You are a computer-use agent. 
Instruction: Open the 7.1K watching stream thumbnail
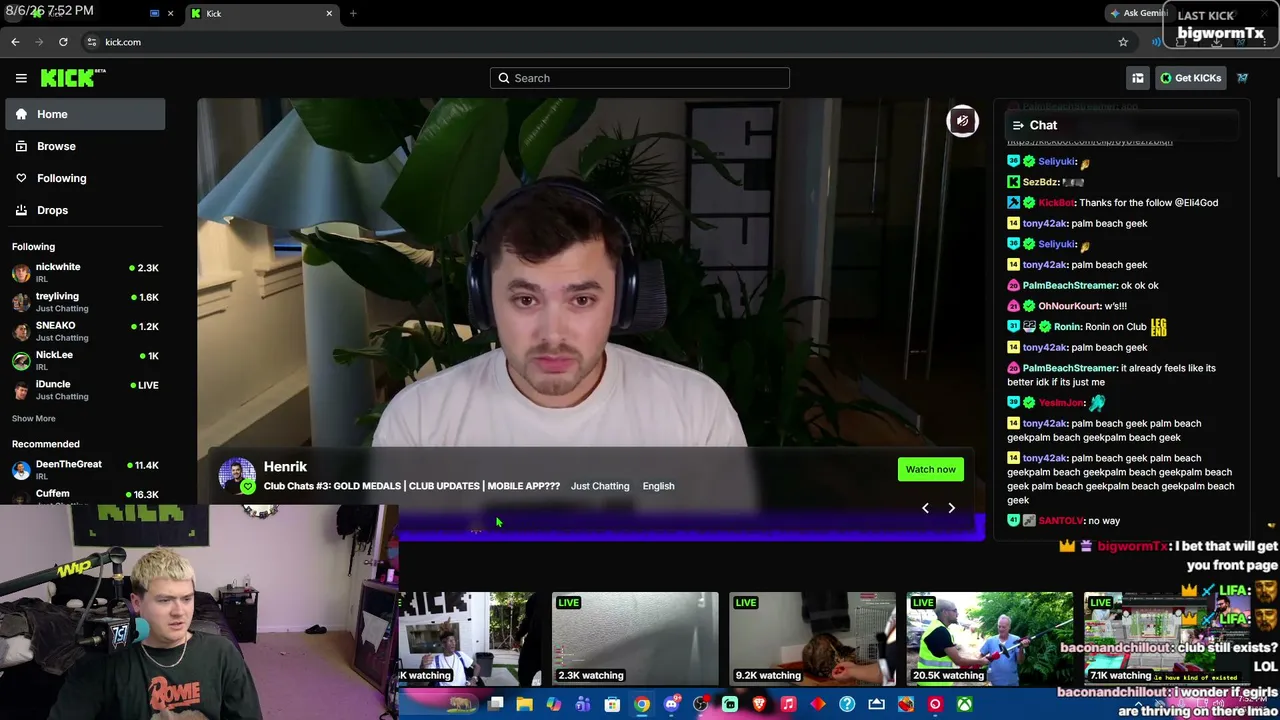pos(1166,639)
